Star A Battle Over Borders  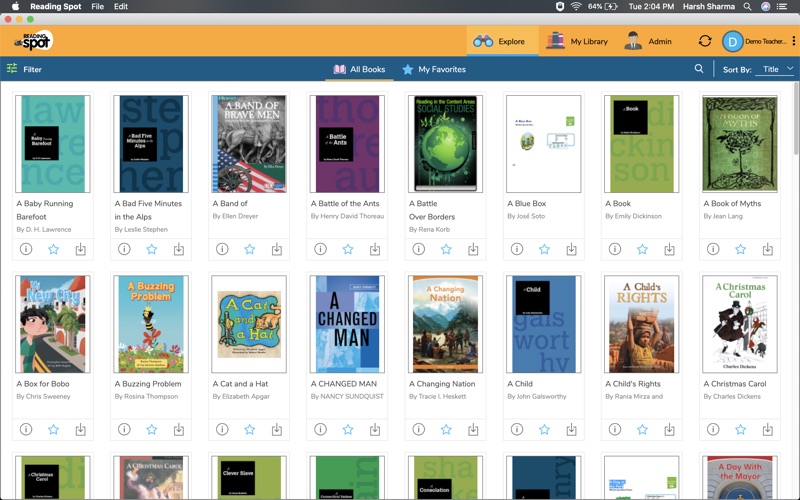click(446, 249)
